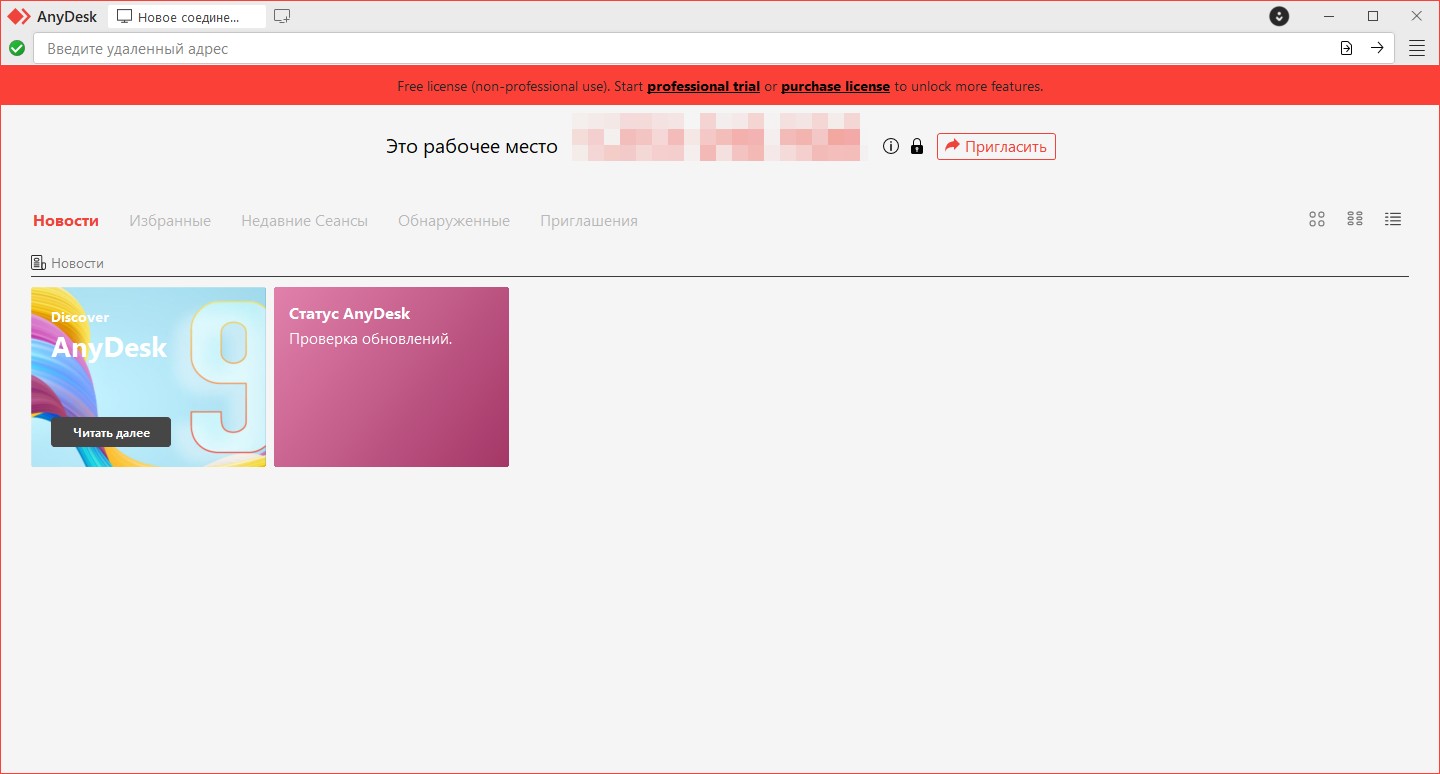The width and height of the screenshot is (1440, 774).
Task: Click the AnyDesk logo icon
Action: [x=19, y=16]
